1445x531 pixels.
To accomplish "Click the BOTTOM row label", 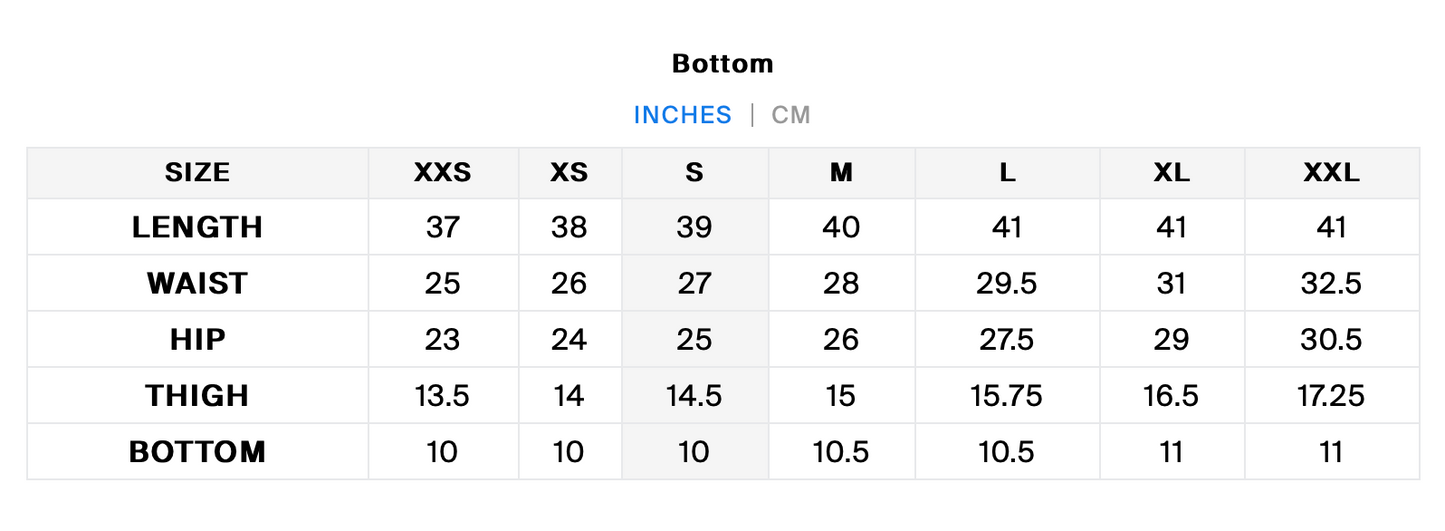I will click(198, 452).
